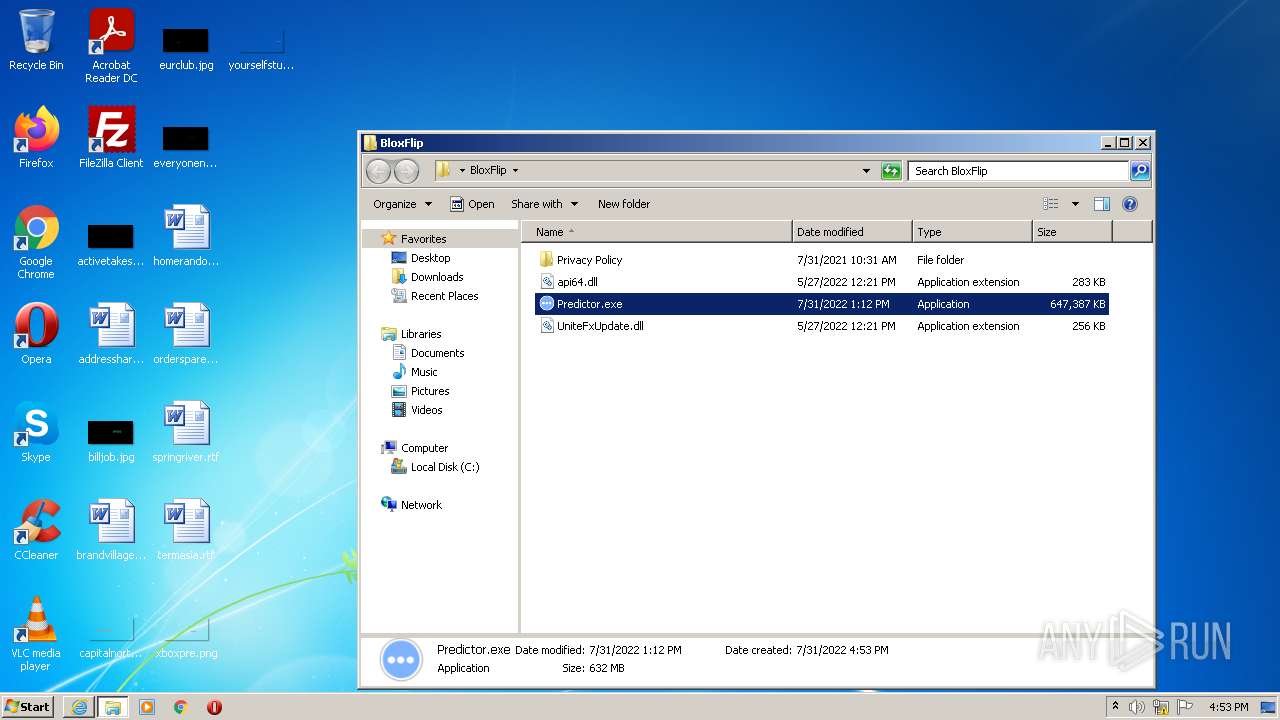Click Windows Explorer taskbar button
The image size is (1280, 720).
(112, 707)
